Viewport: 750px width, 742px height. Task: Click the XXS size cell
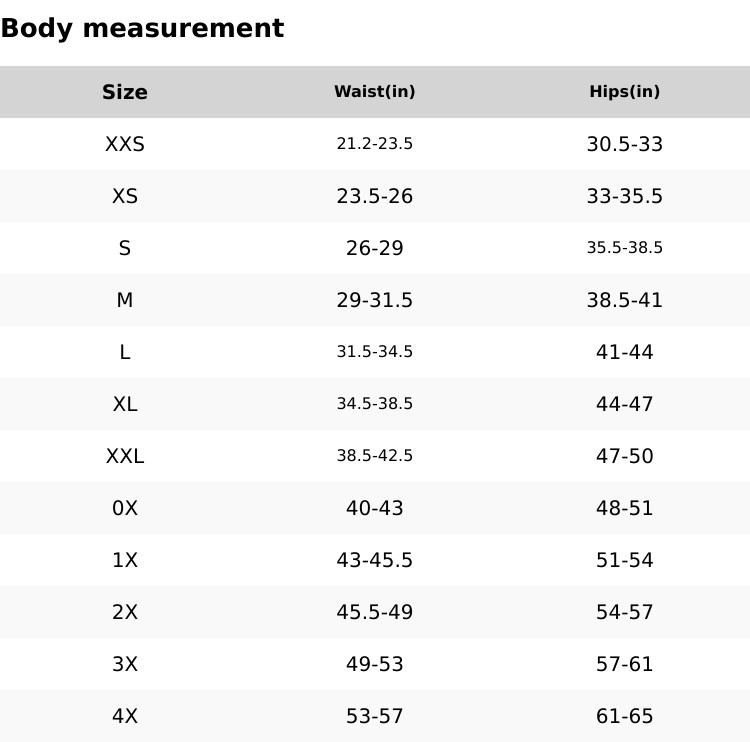coord(125,144)
